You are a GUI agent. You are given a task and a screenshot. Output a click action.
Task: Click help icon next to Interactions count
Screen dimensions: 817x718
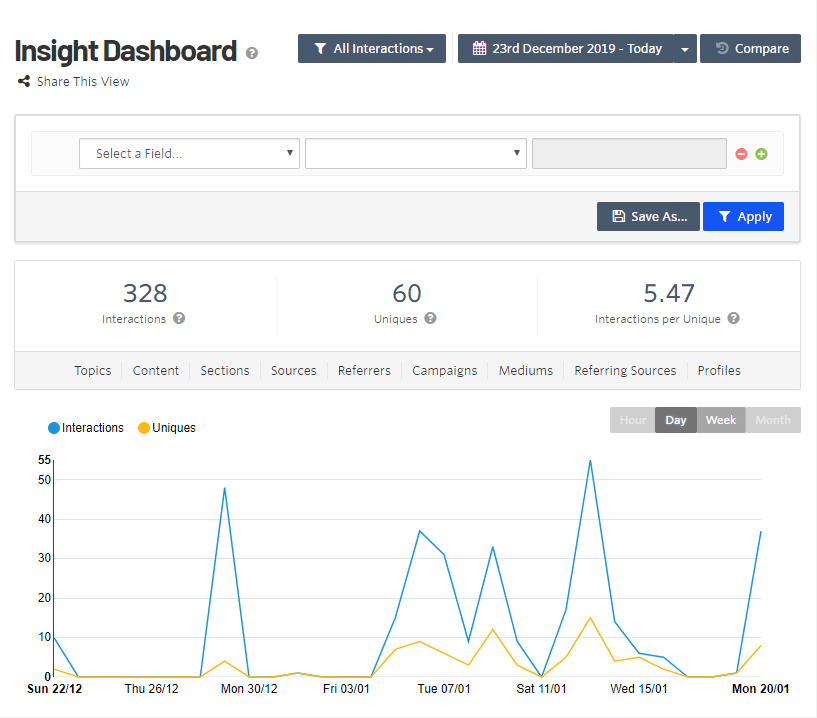point(179,319)
